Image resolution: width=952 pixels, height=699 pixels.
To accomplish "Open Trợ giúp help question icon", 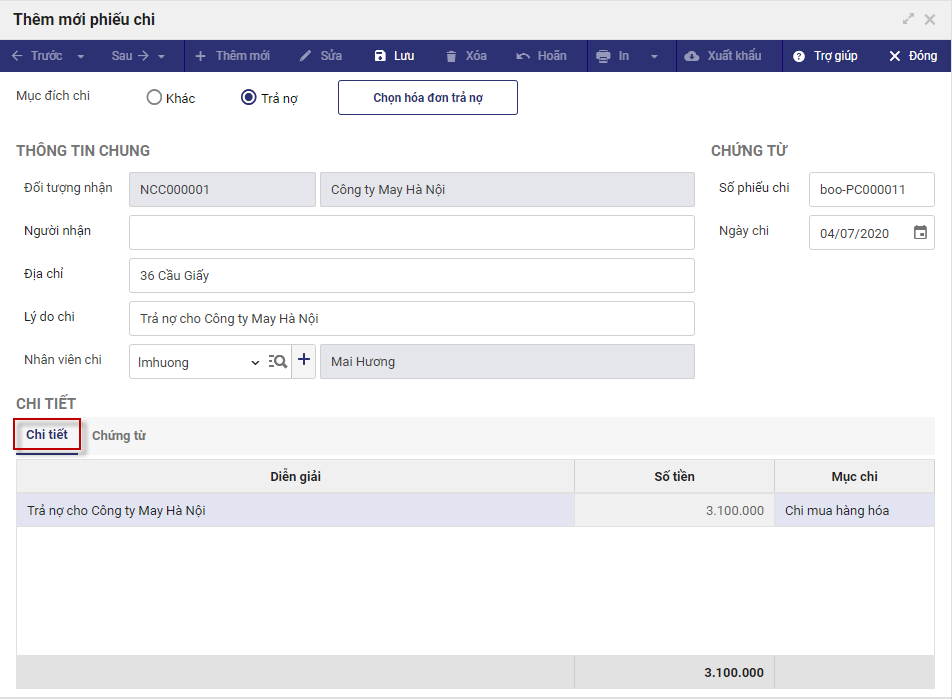I will (x=799, y=56).
